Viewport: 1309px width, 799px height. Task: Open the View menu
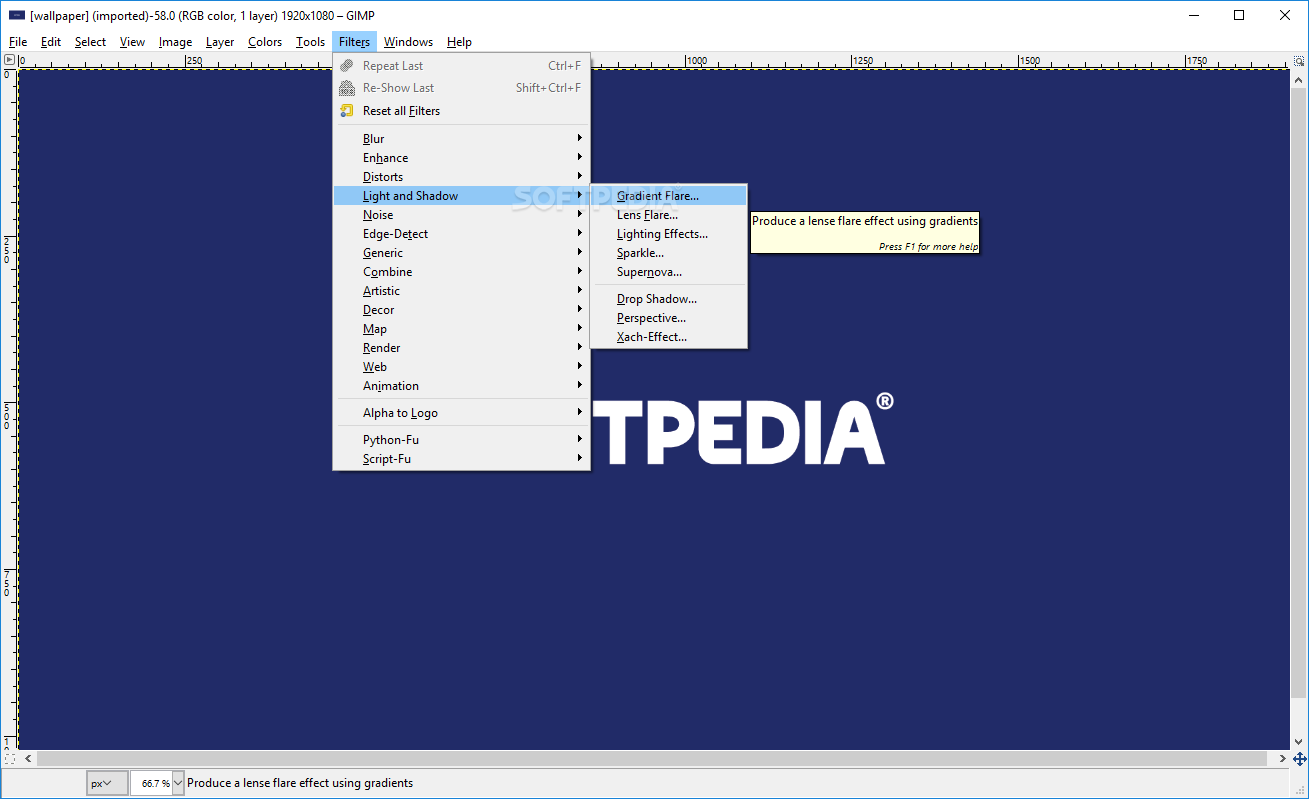pos(132,42)
